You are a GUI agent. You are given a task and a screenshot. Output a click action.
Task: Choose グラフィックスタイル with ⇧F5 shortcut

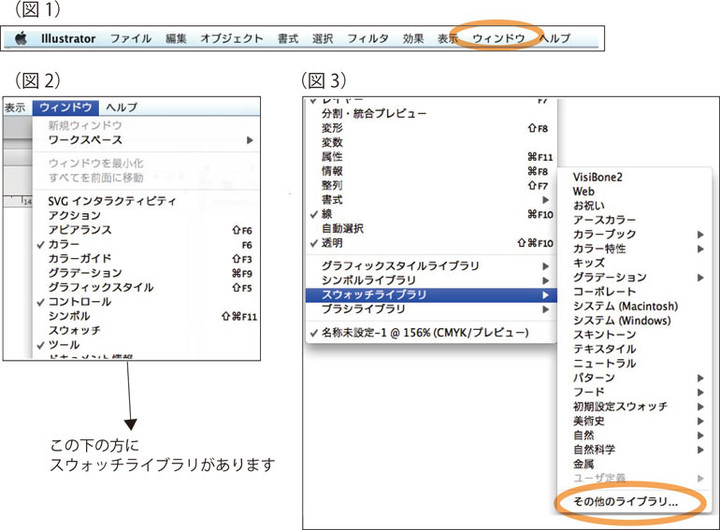tap(146, 288)
